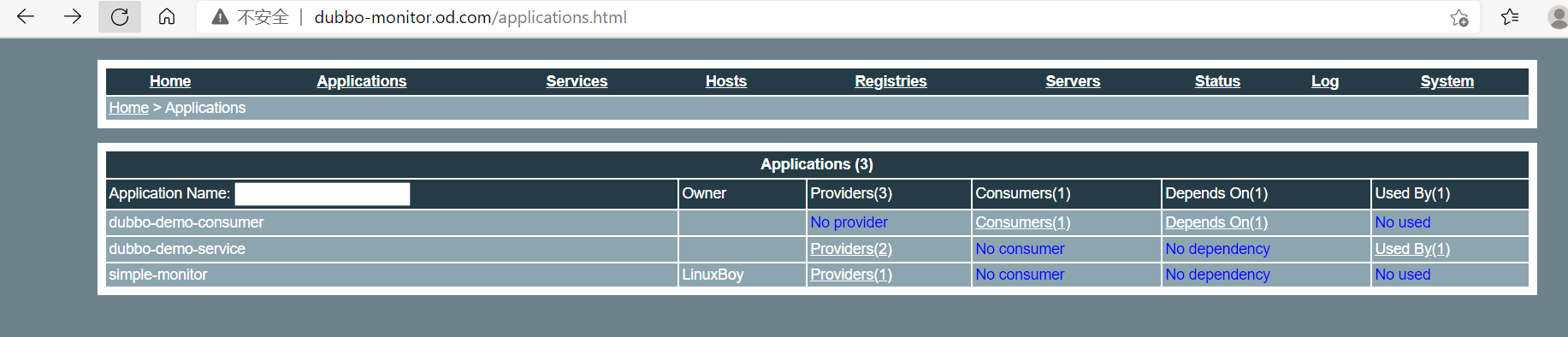View Providers(1) of simple-monitor

(x=851, y=275)
